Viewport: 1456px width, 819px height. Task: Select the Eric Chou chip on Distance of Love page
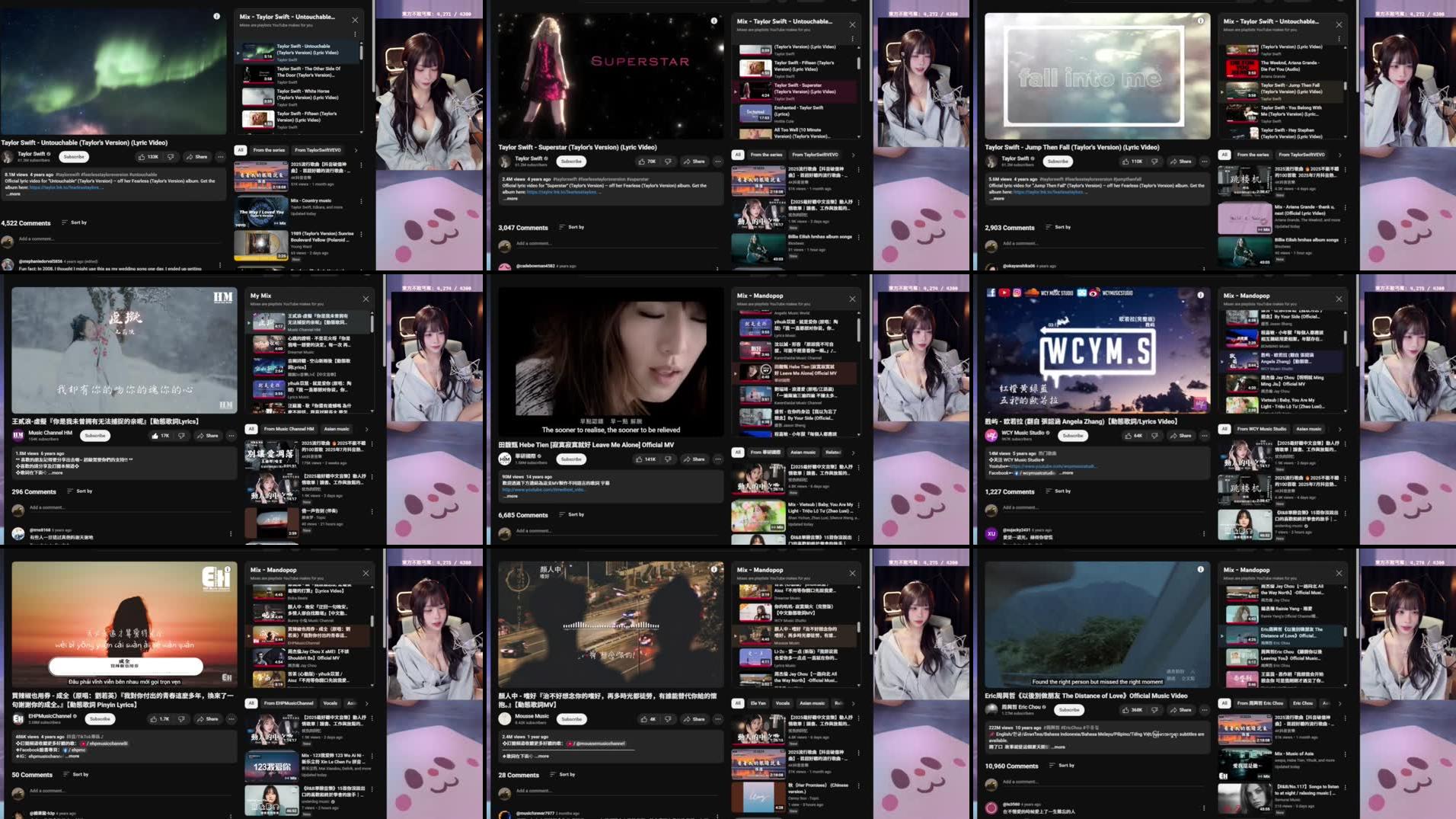click(1303, 703)
